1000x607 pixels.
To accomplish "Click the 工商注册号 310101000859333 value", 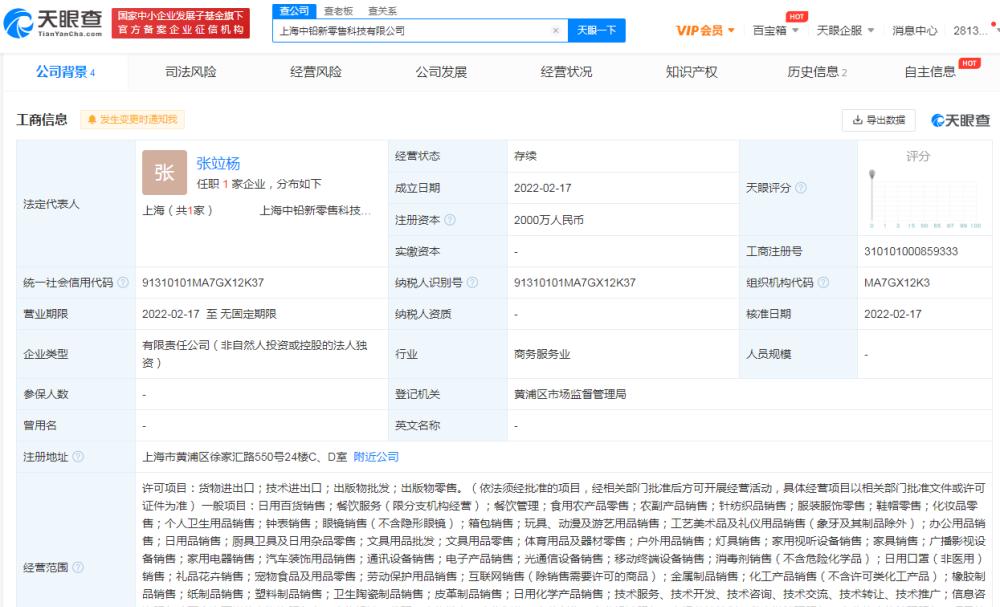I will coord(911,251).
